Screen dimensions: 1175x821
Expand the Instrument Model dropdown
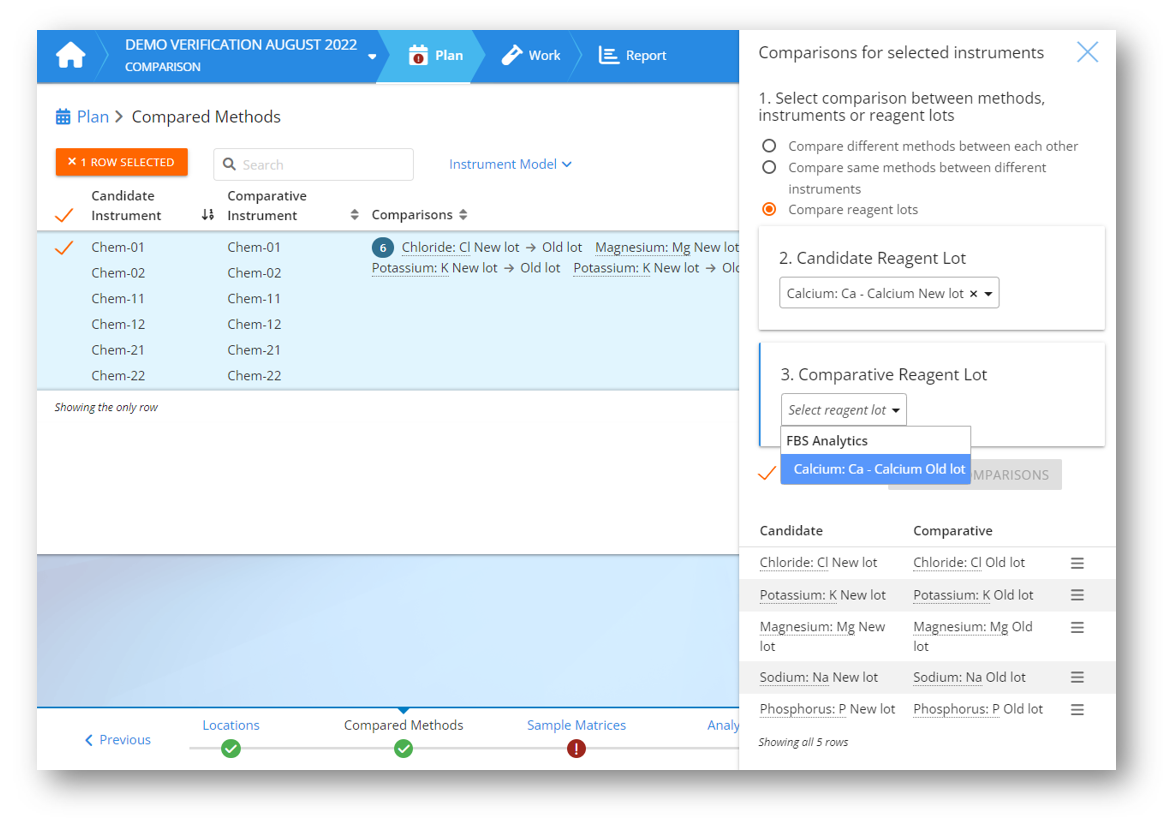point(510,164)
